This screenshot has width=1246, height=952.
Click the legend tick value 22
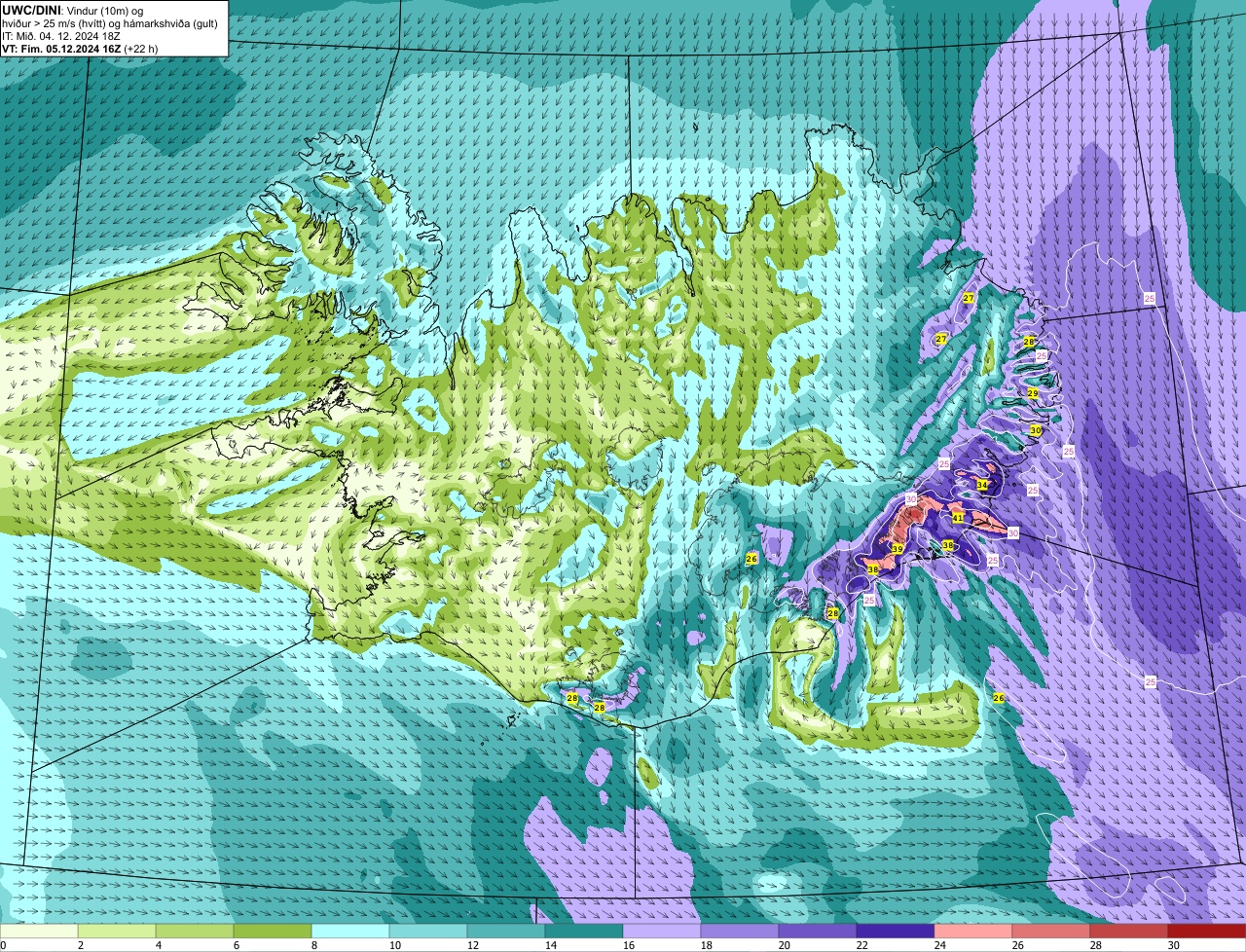click(x=861, y=945)
